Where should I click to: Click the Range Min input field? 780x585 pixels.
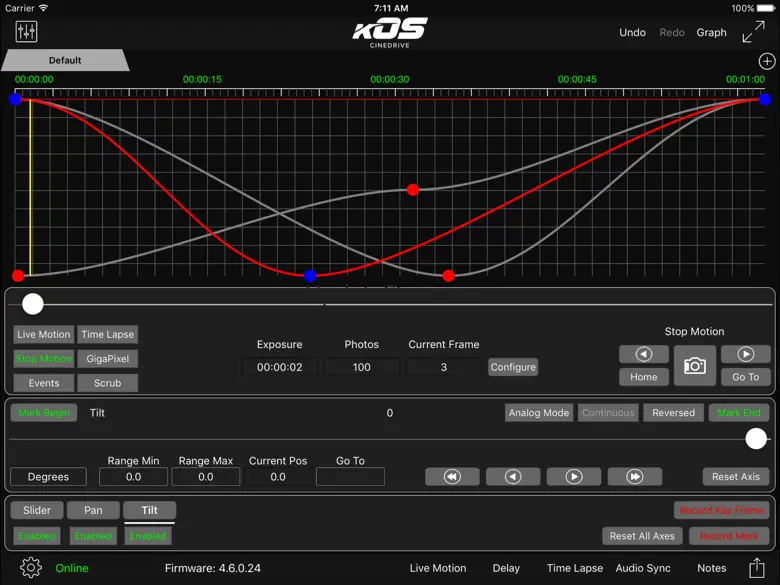(x=134, y=477)
